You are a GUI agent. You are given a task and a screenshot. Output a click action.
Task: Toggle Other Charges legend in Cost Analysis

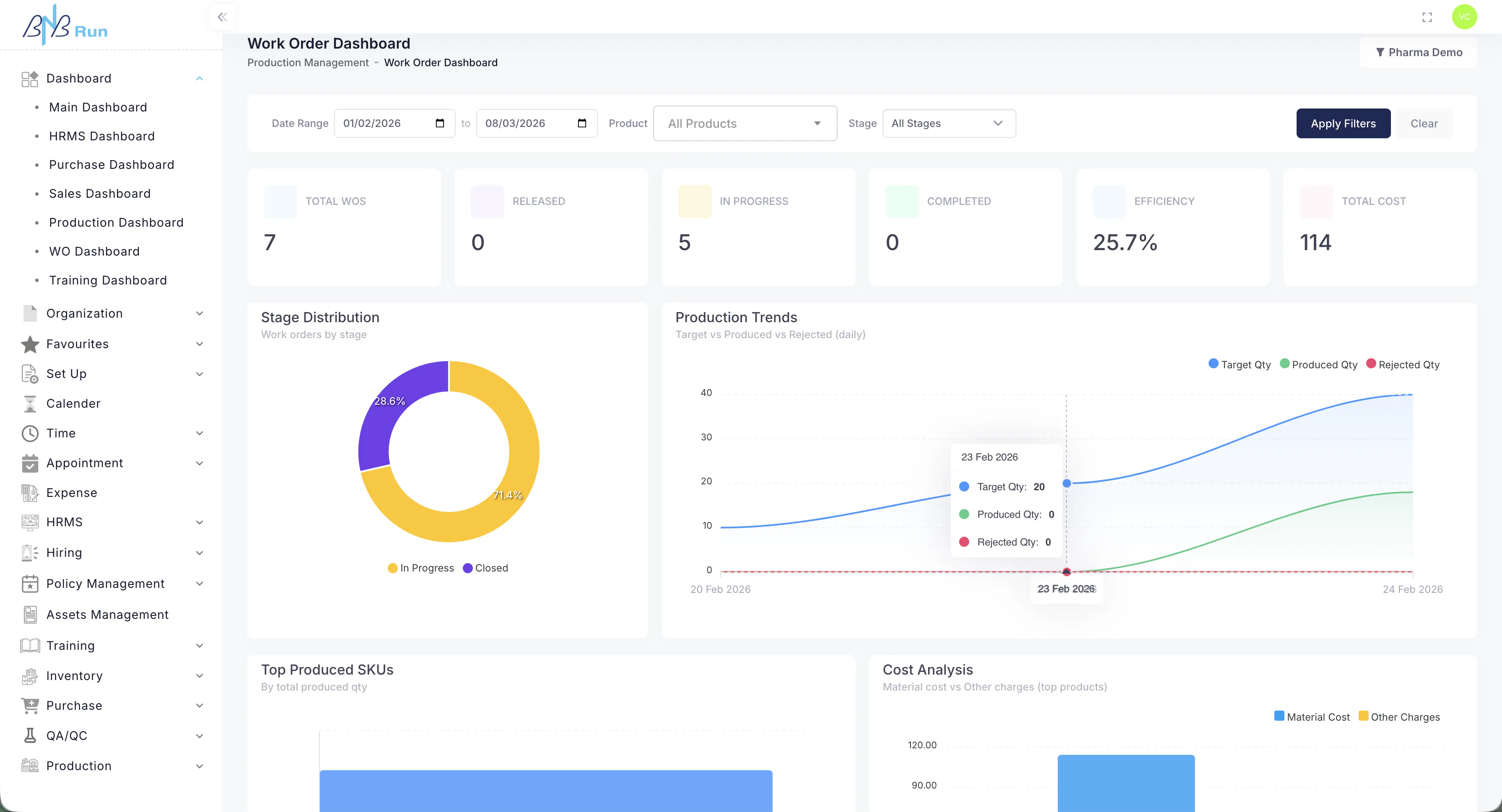1399,717
